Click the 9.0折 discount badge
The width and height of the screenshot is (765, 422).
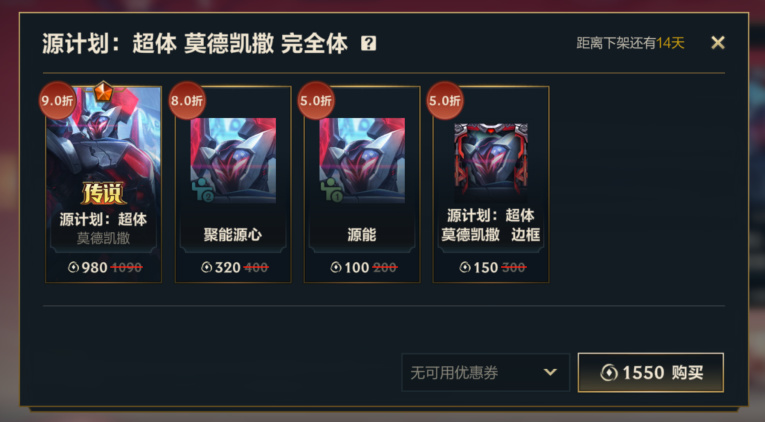pyautogui.click(x=58, y=100)
